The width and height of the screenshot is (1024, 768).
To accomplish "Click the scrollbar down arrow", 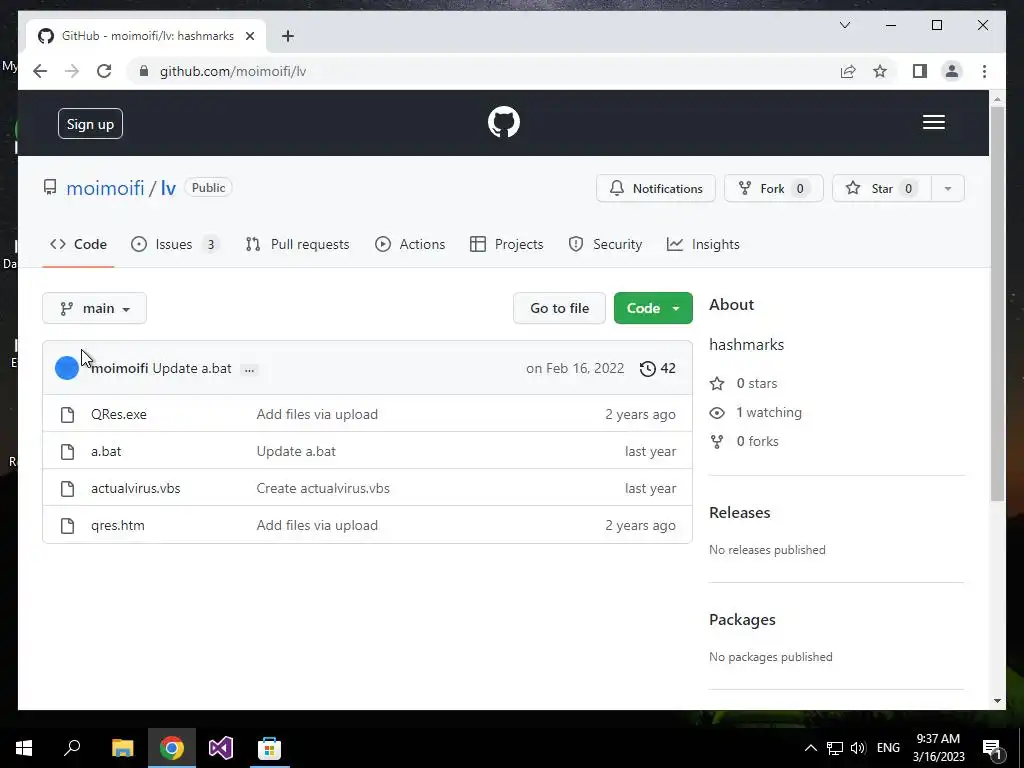I will pyautogui.click(x=997, y=701).
